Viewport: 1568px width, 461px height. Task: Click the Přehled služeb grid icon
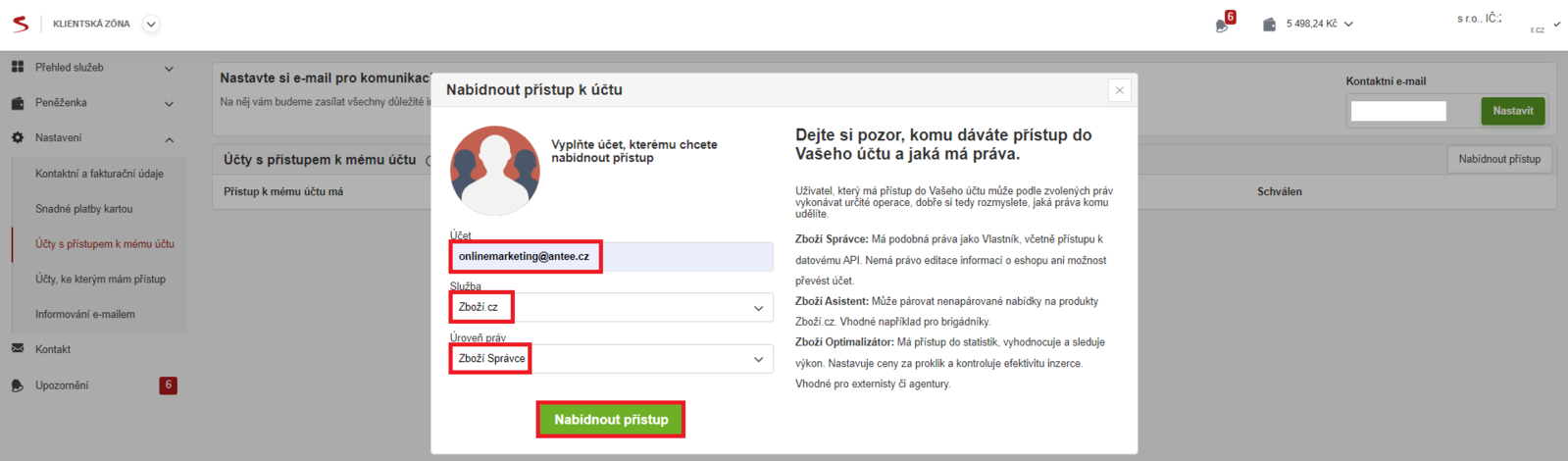18,67
